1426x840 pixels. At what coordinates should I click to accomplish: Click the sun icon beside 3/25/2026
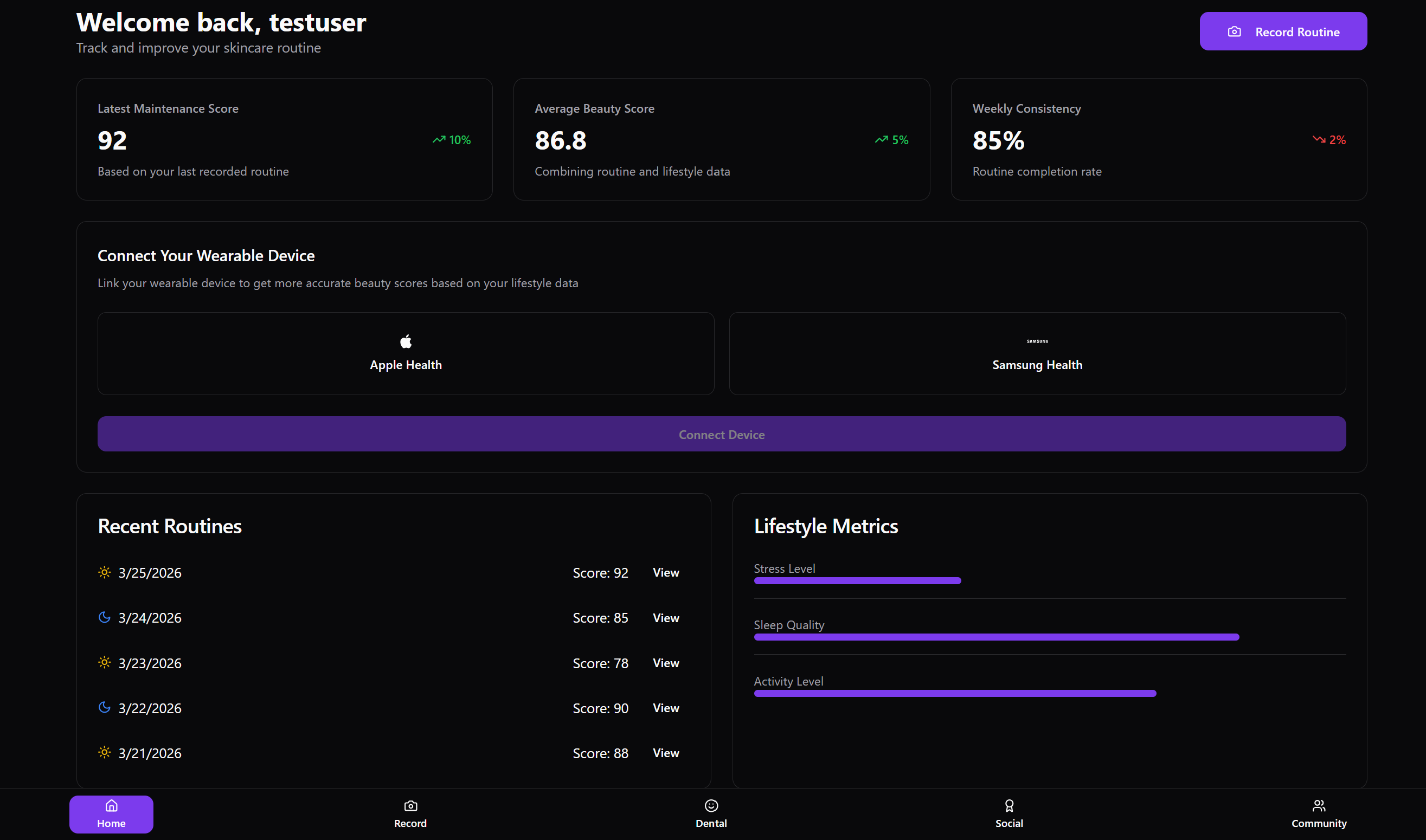(104, 572)
